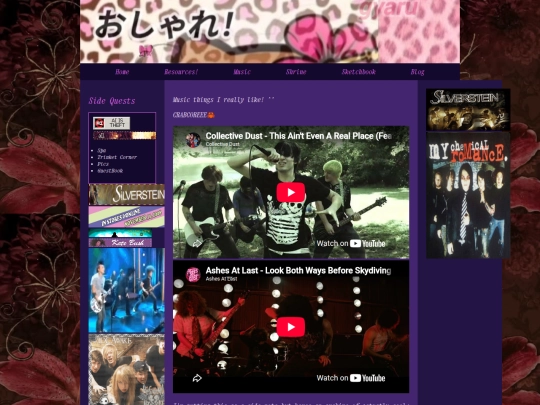
Task: Click the teal silhouette banner above Kate Bush
Action: (120, 233)
